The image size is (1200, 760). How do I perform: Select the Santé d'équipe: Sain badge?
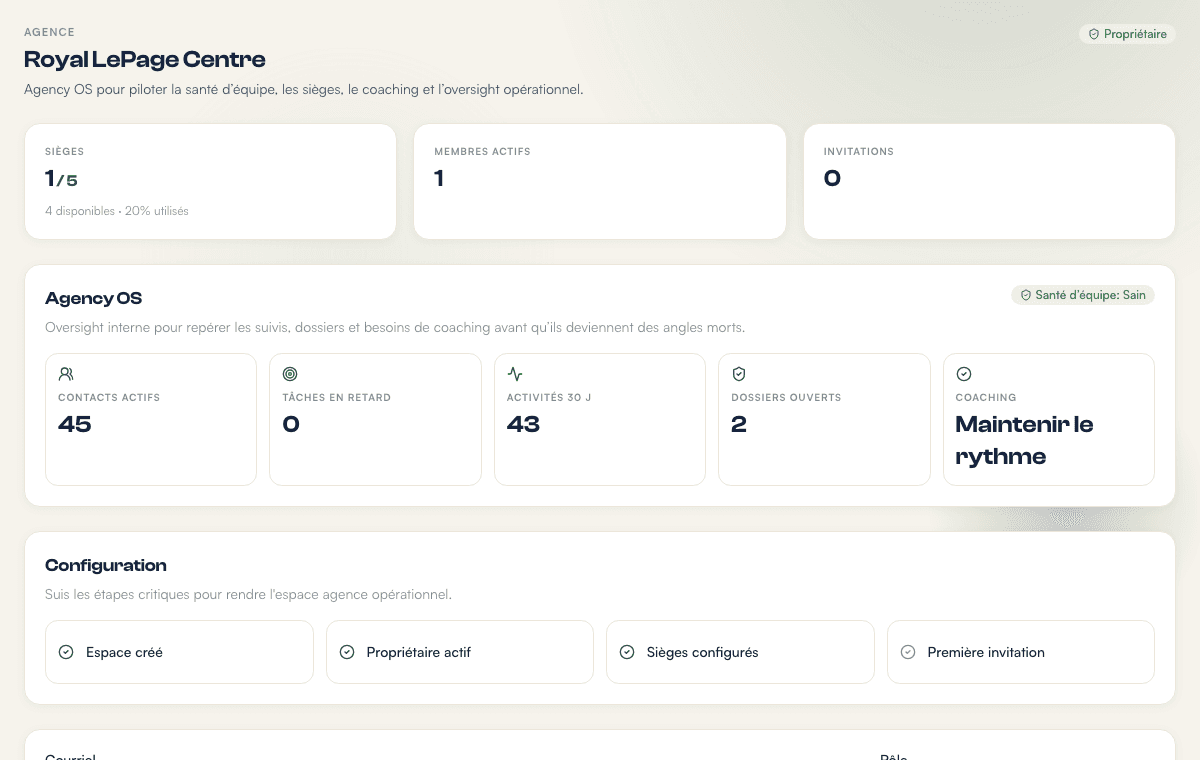1083,295
